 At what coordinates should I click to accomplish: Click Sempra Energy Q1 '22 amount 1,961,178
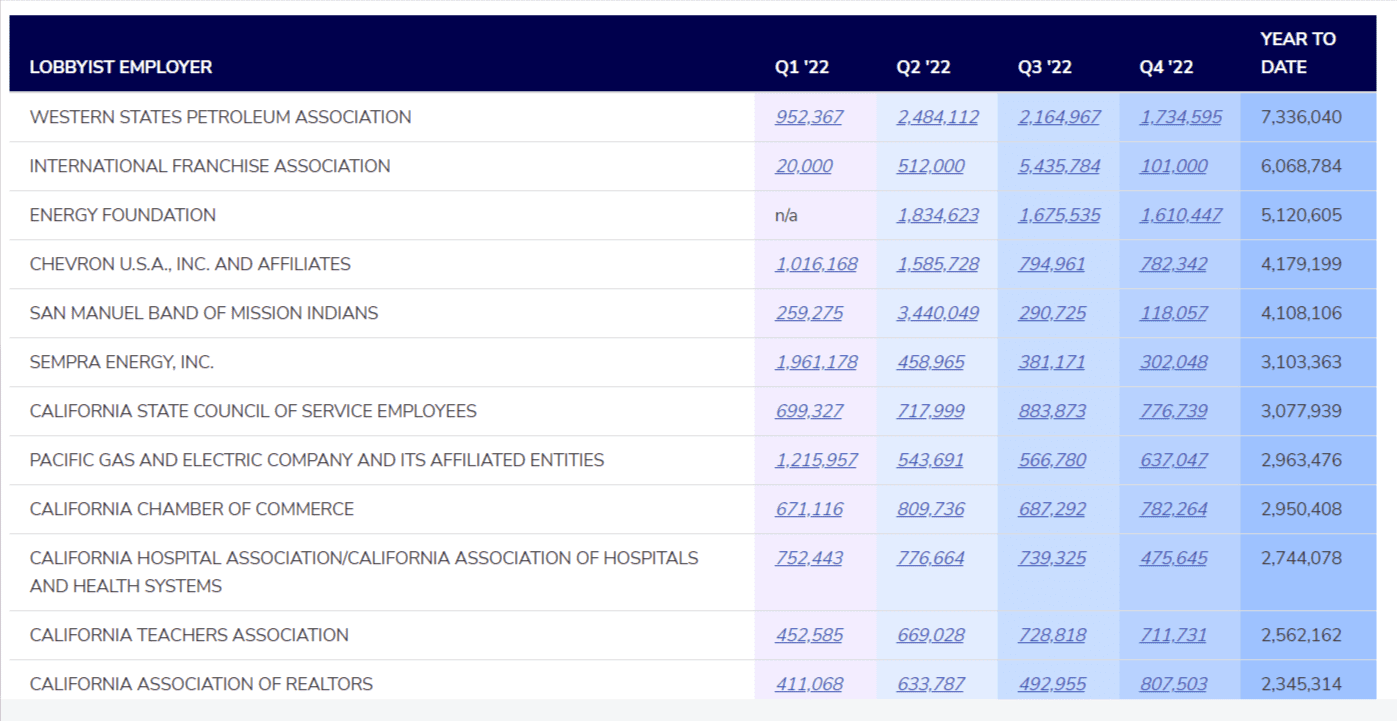tap(816, 362)
